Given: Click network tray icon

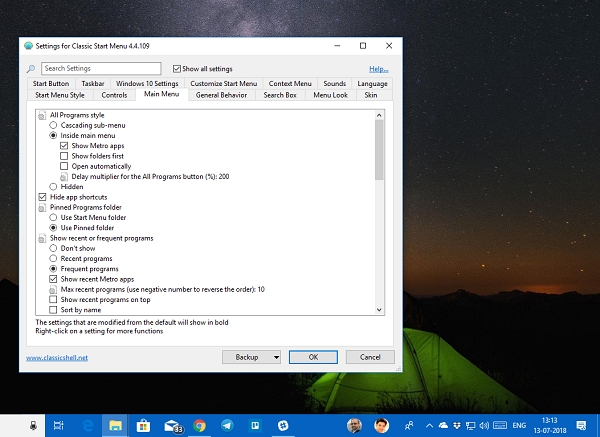Looking at the screenshot, I should coord(471,426).
